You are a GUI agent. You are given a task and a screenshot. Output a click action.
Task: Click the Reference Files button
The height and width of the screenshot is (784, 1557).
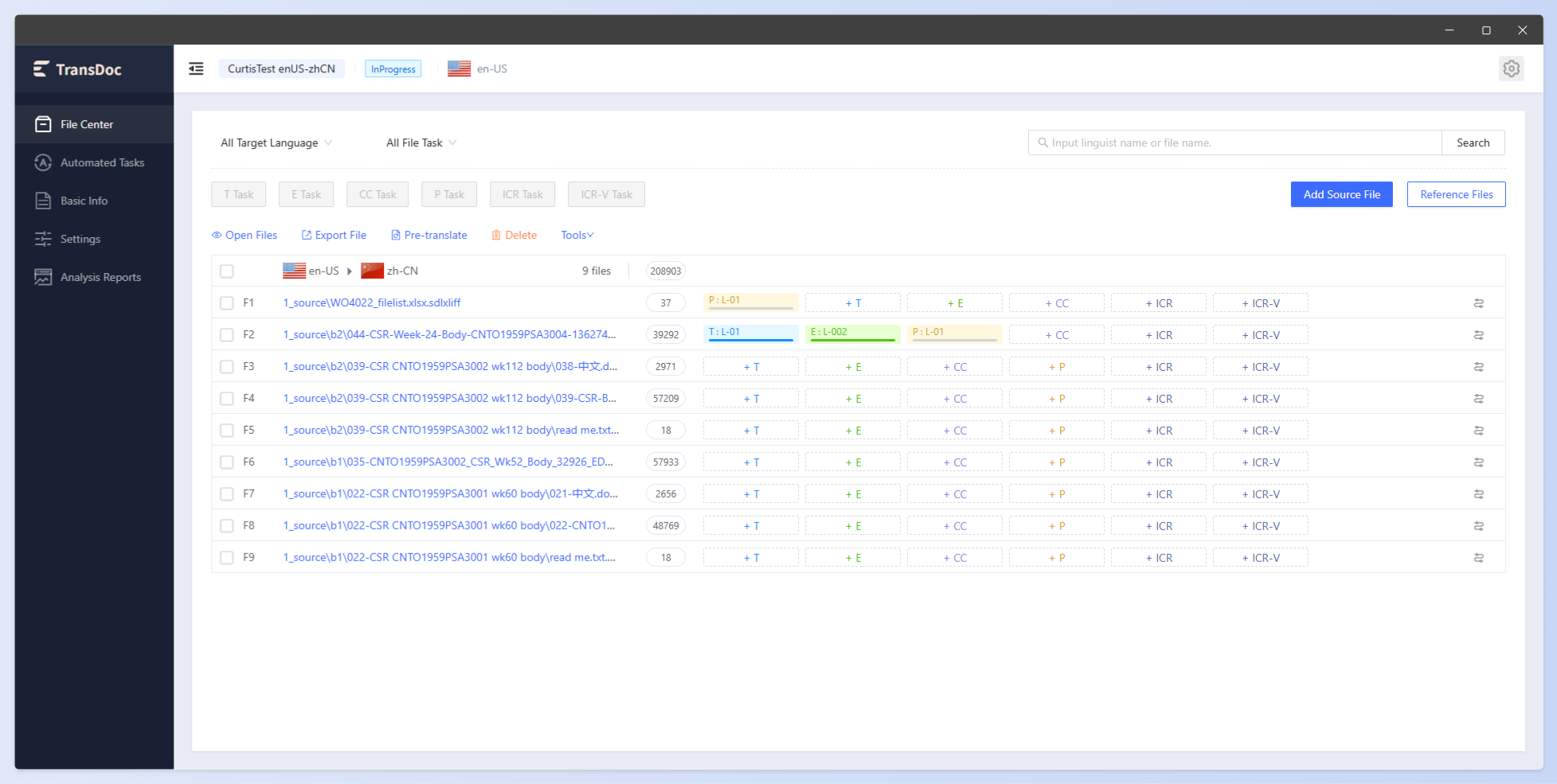click(1457, 194)
